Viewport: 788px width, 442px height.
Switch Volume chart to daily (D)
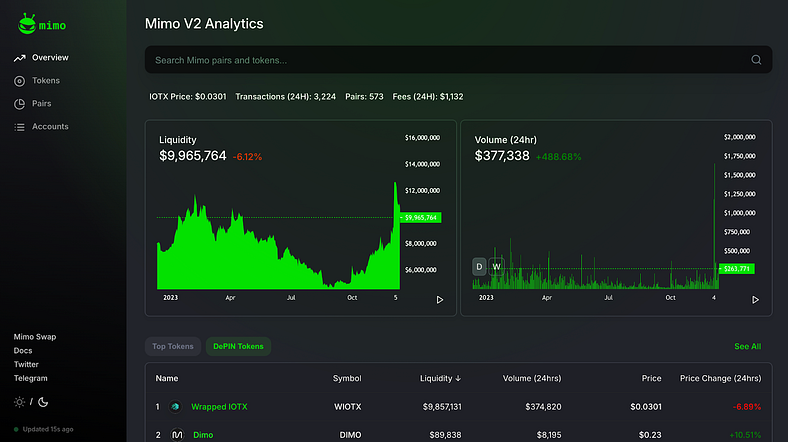479,267
